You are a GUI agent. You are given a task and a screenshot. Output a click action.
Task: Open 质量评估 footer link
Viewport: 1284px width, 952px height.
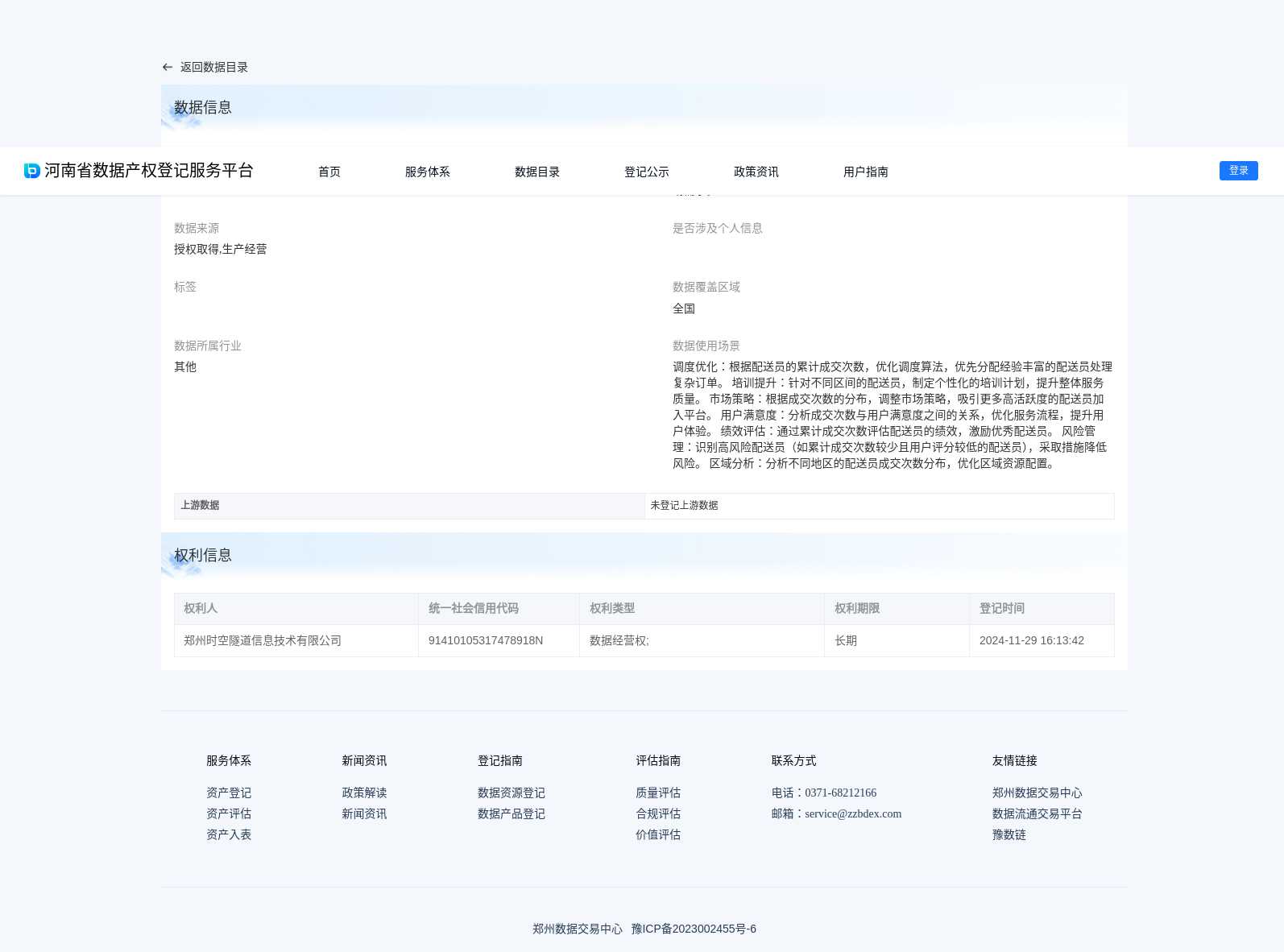click(658, 793)
